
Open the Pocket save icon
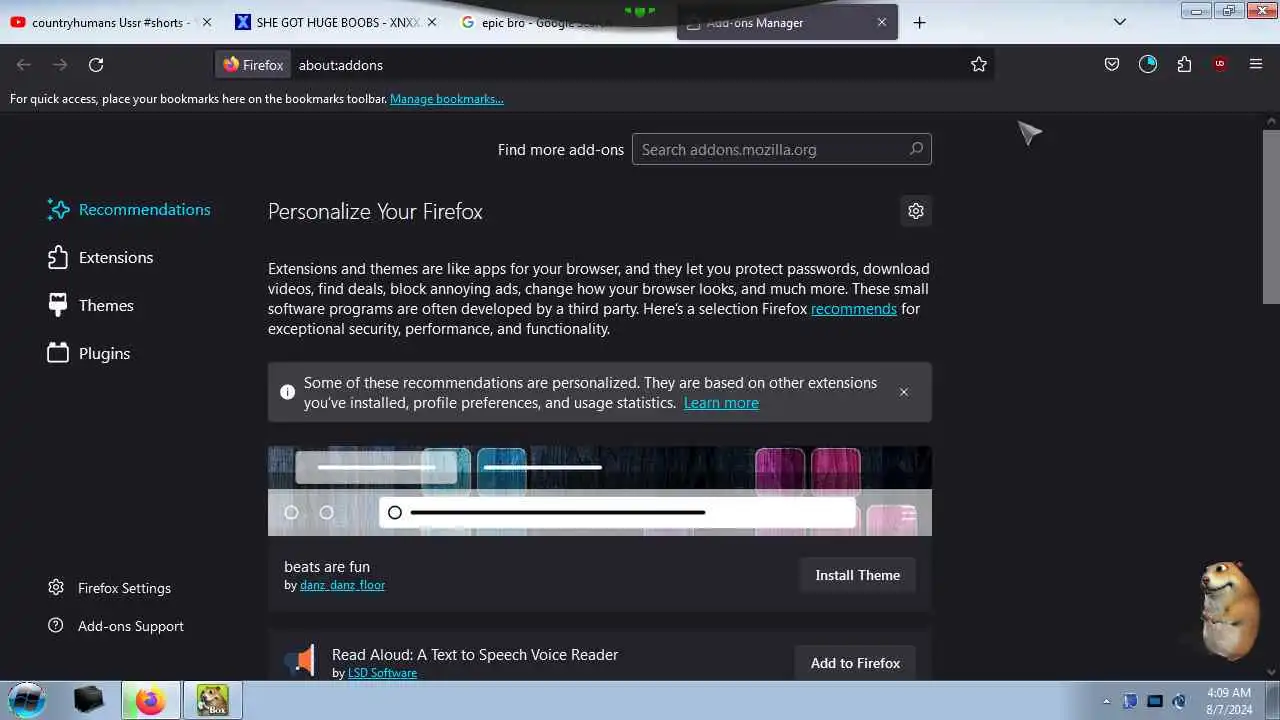[1112, 64]
